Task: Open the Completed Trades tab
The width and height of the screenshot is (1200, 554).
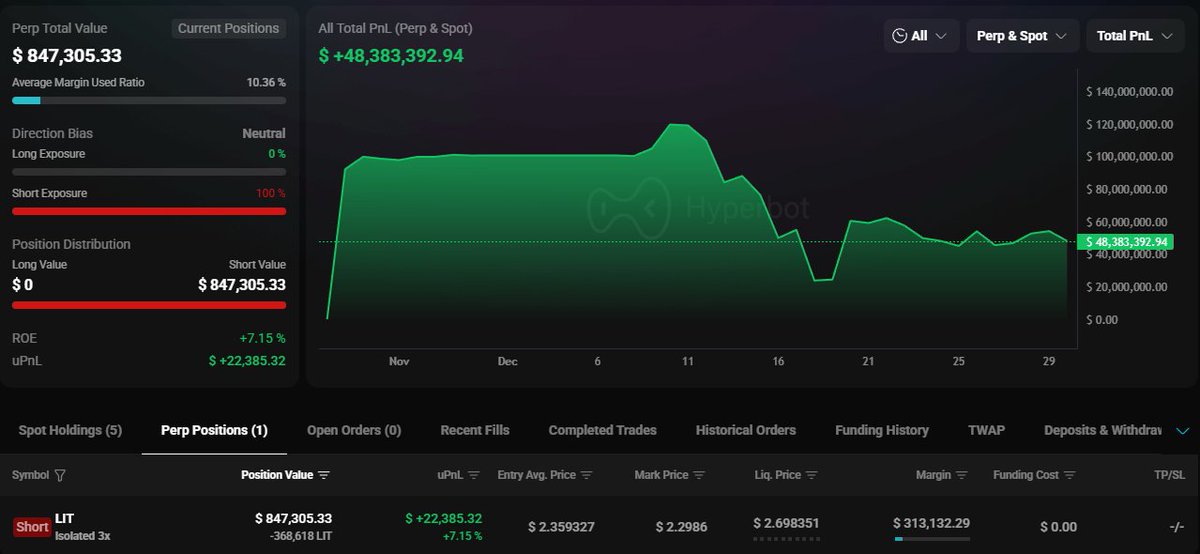Action: 602,430
